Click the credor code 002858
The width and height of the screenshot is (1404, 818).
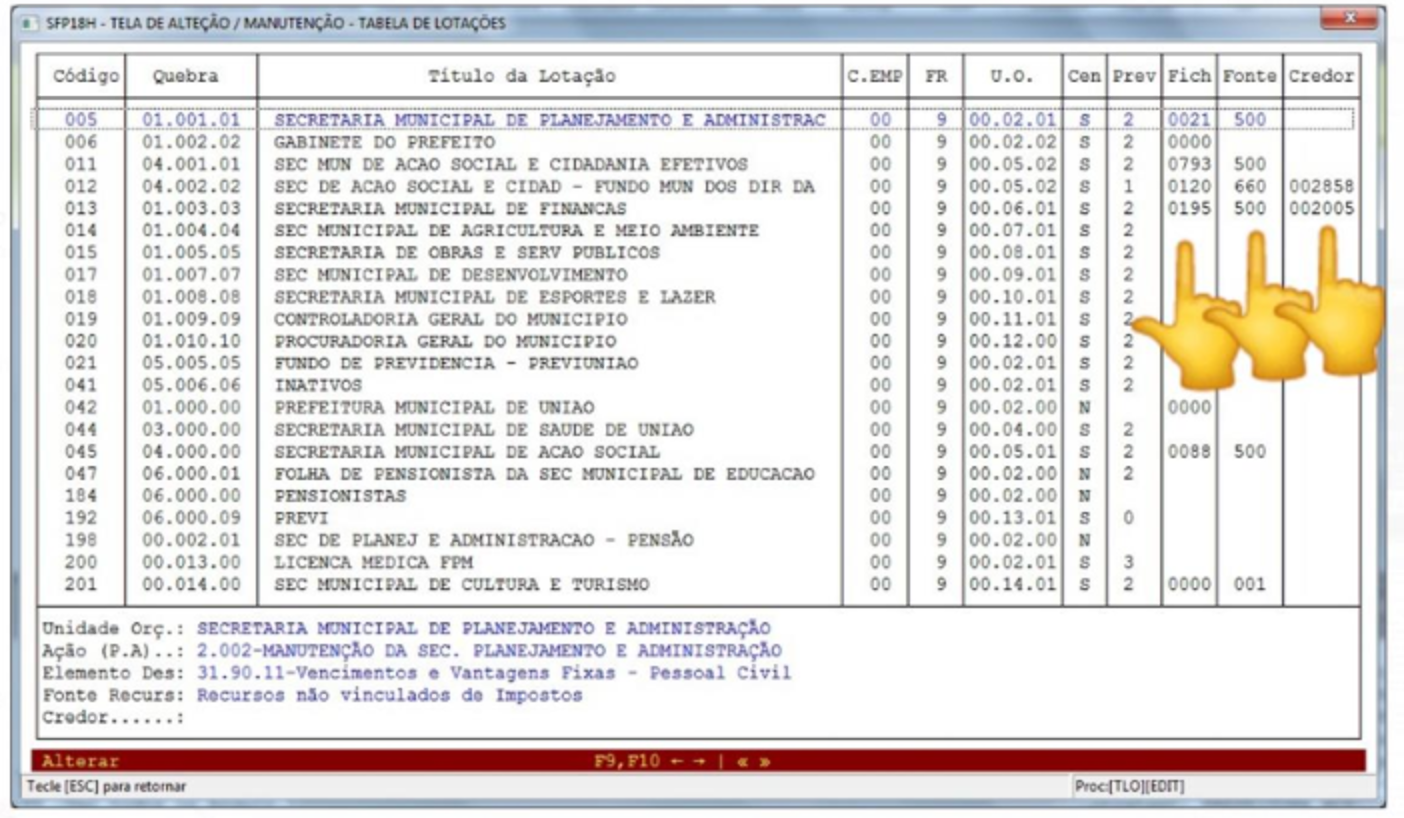click(1321, 186)
